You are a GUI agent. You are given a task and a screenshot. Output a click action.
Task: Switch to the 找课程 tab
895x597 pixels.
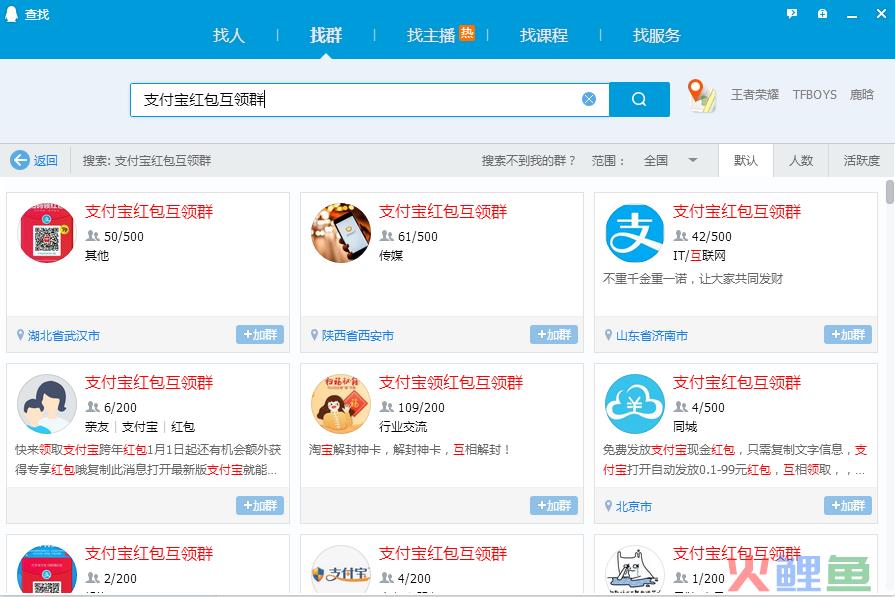[x=544, y=35]
